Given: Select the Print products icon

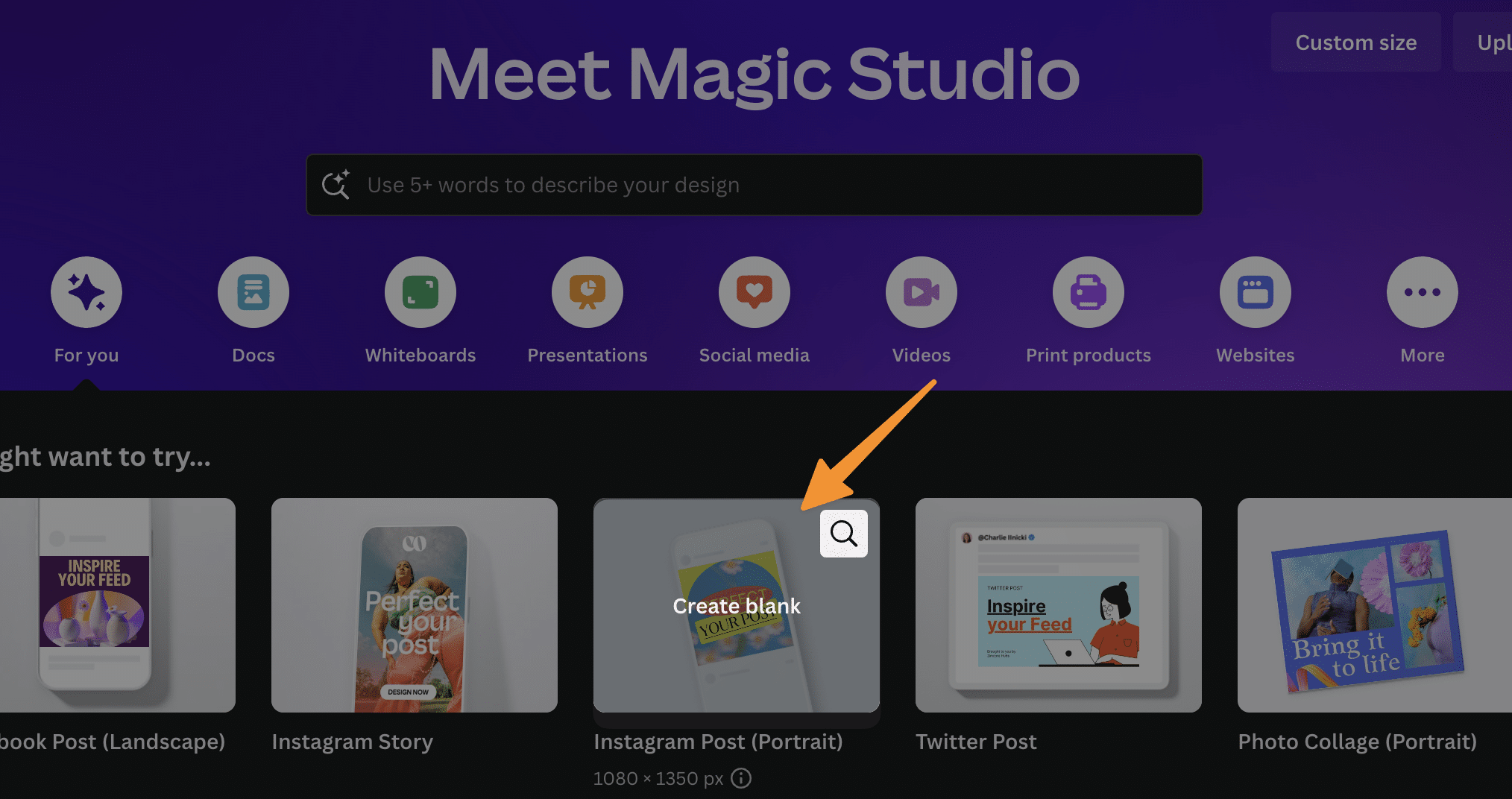Looking at the screenshot, I should coord(1088,291).
